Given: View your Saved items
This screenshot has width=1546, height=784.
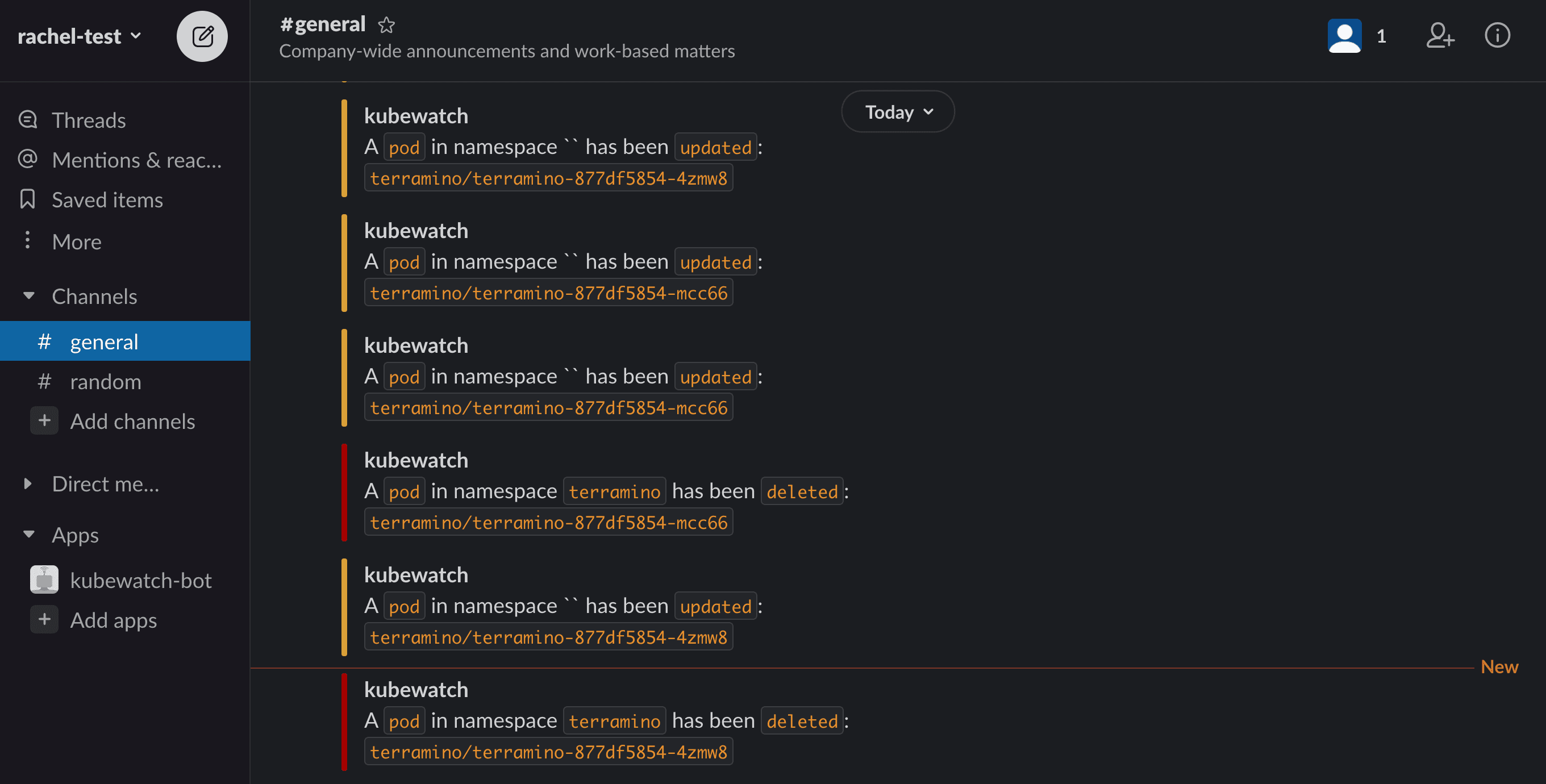Looking at the screenshot, I should pos(107,199).
